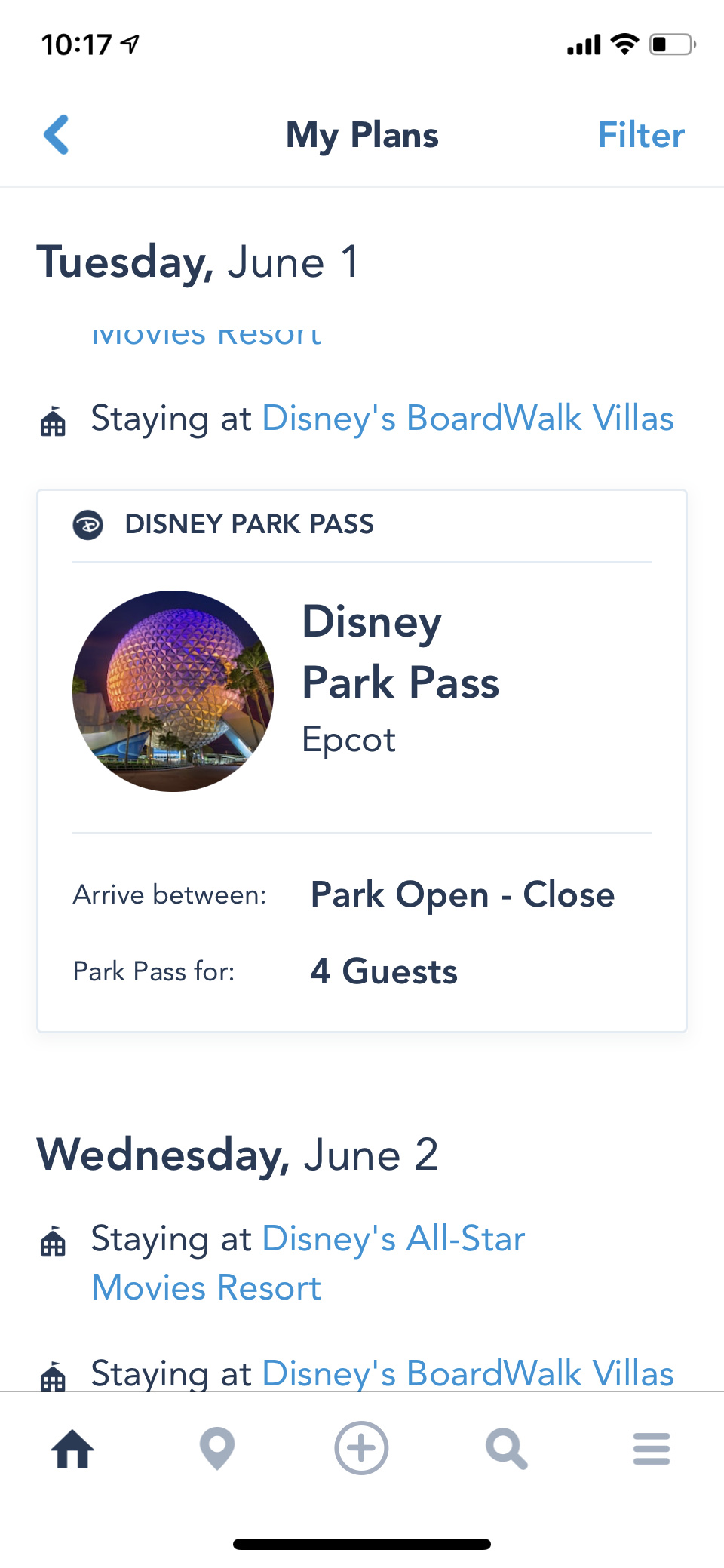Tap the Park Open - Close arrival time

click(x=462, y=894)
